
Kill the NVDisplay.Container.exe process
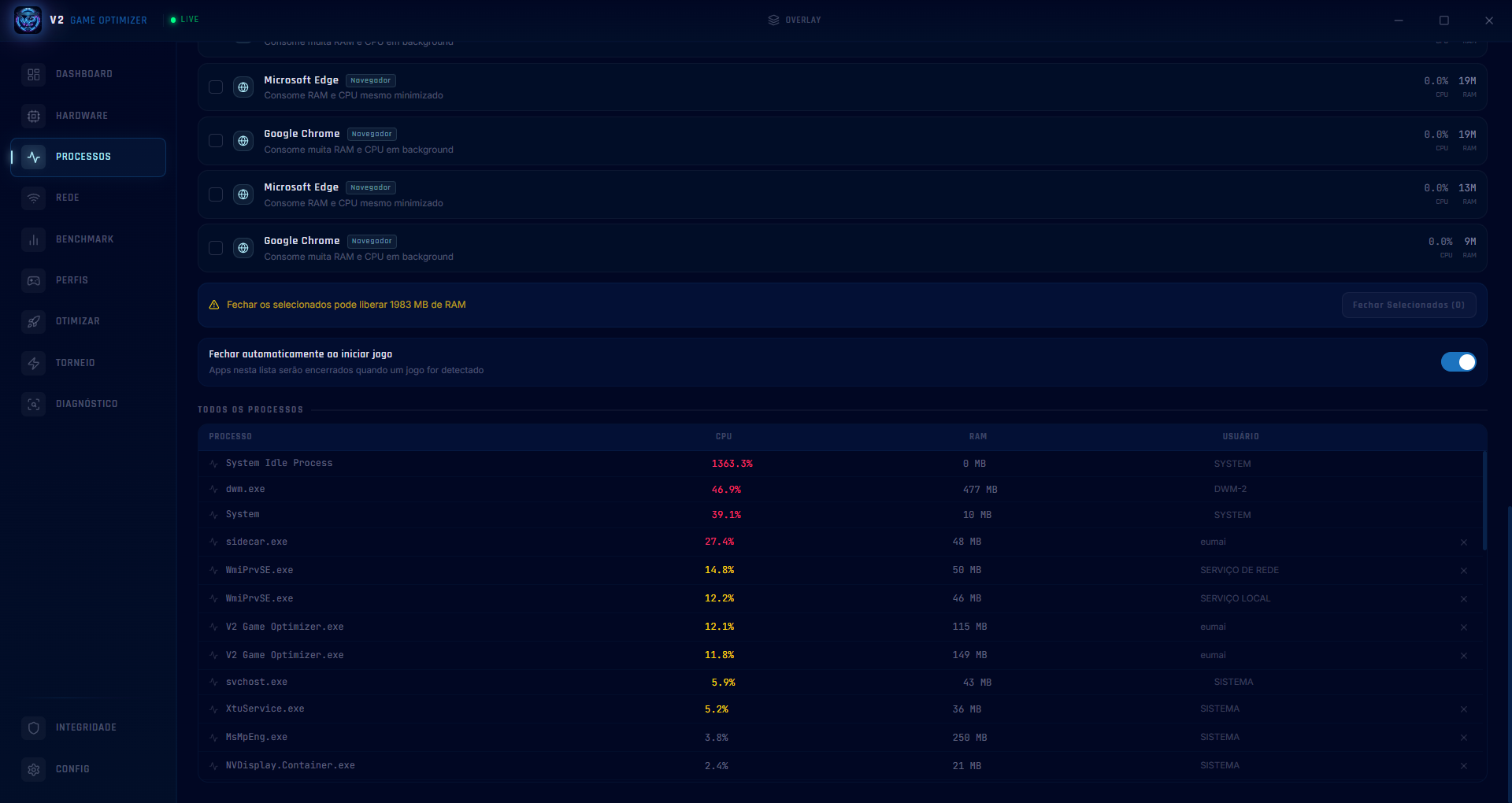1464,766
